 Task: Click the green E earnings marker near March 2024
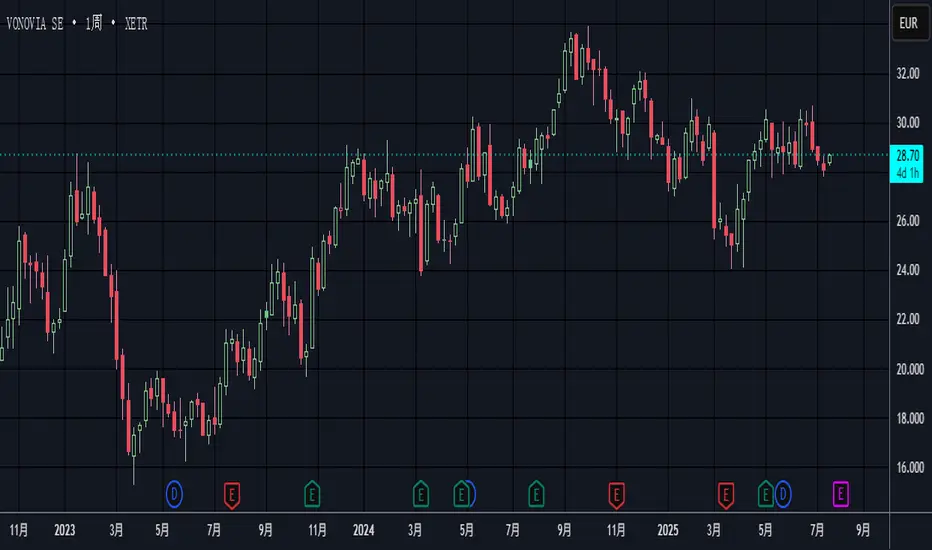(421, 492)
